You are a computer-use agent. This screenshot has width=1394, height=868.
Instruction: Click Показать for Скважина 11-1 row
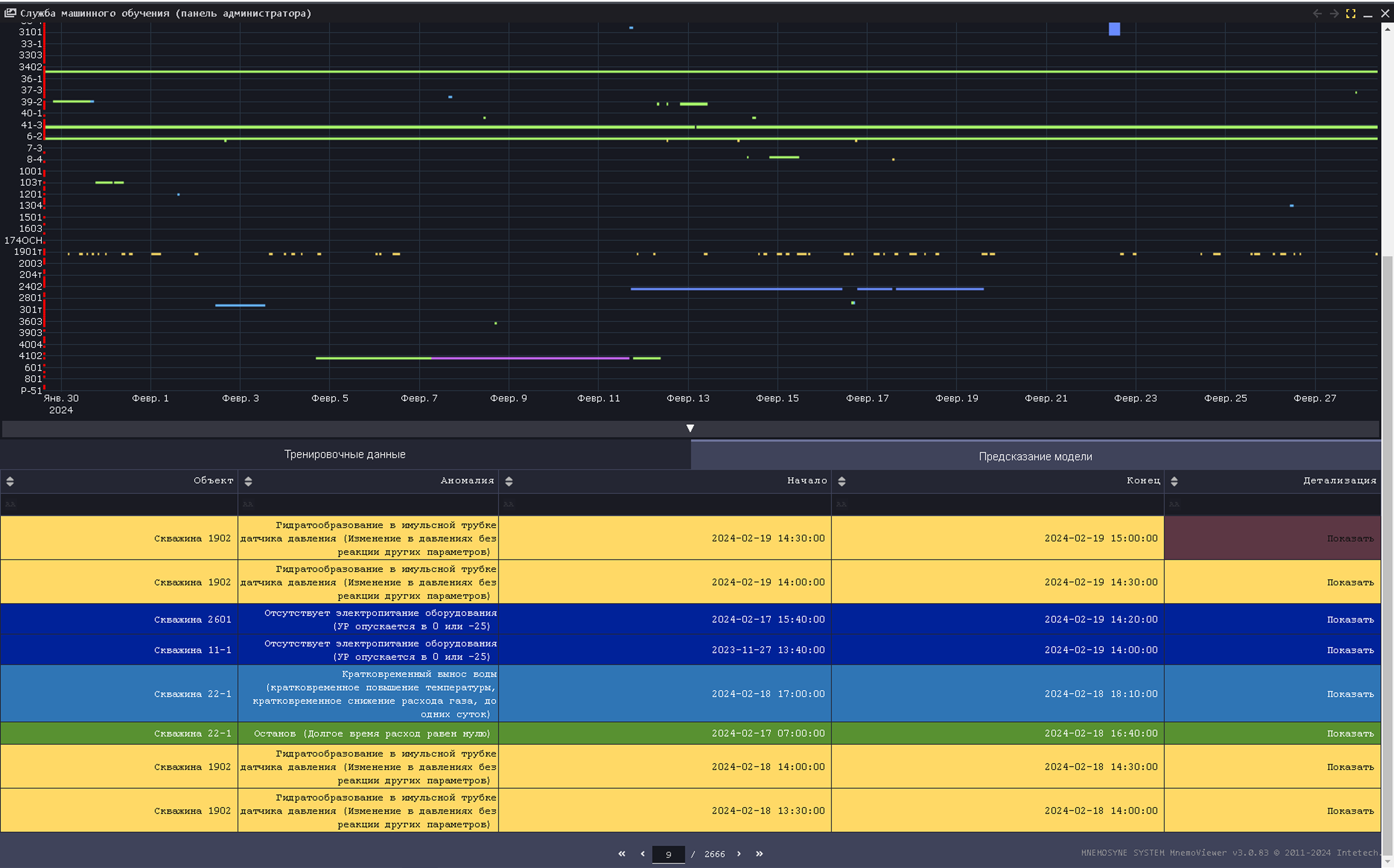coord(1350,650)
